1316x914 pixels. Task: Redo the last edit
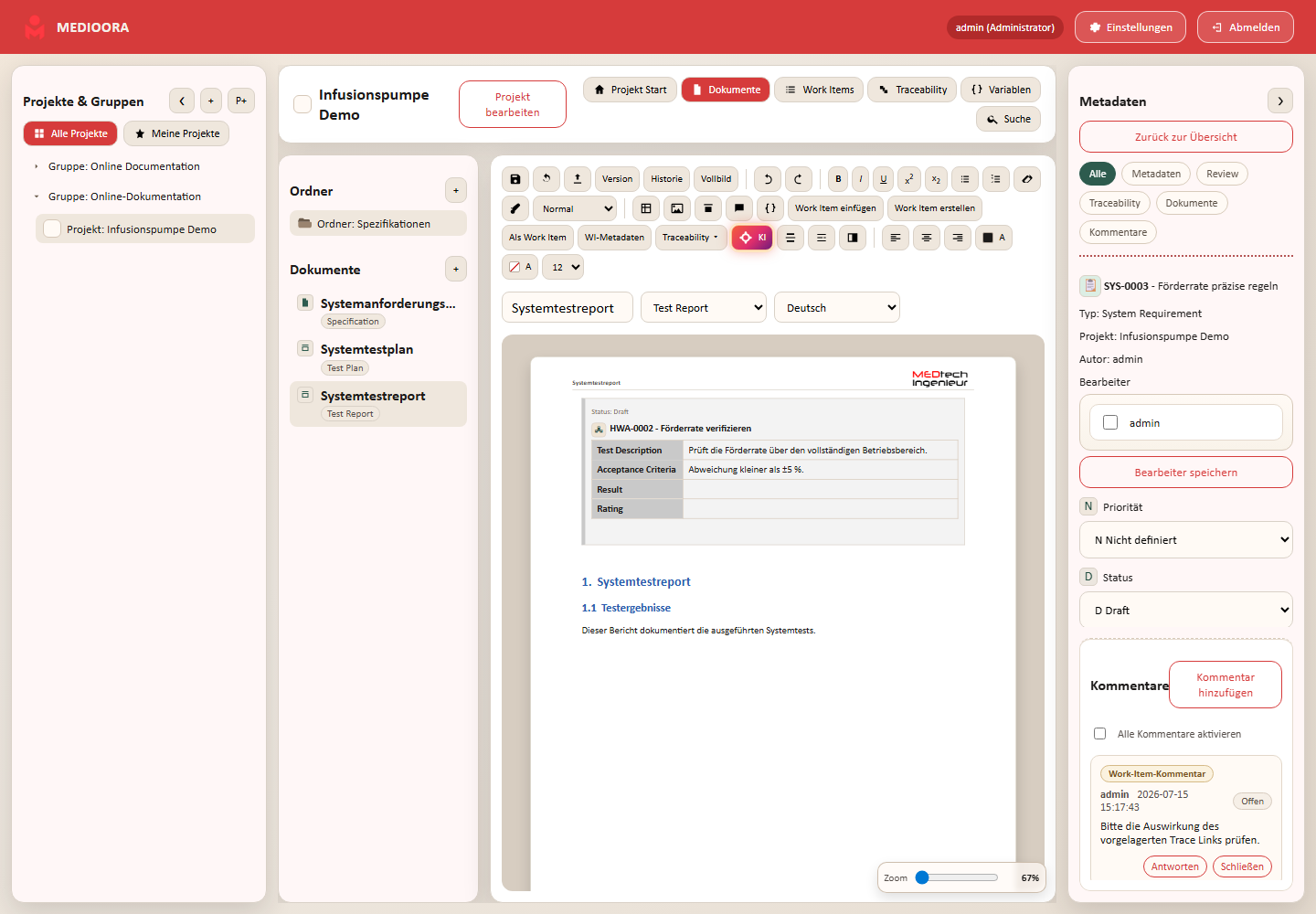(799, 179)
